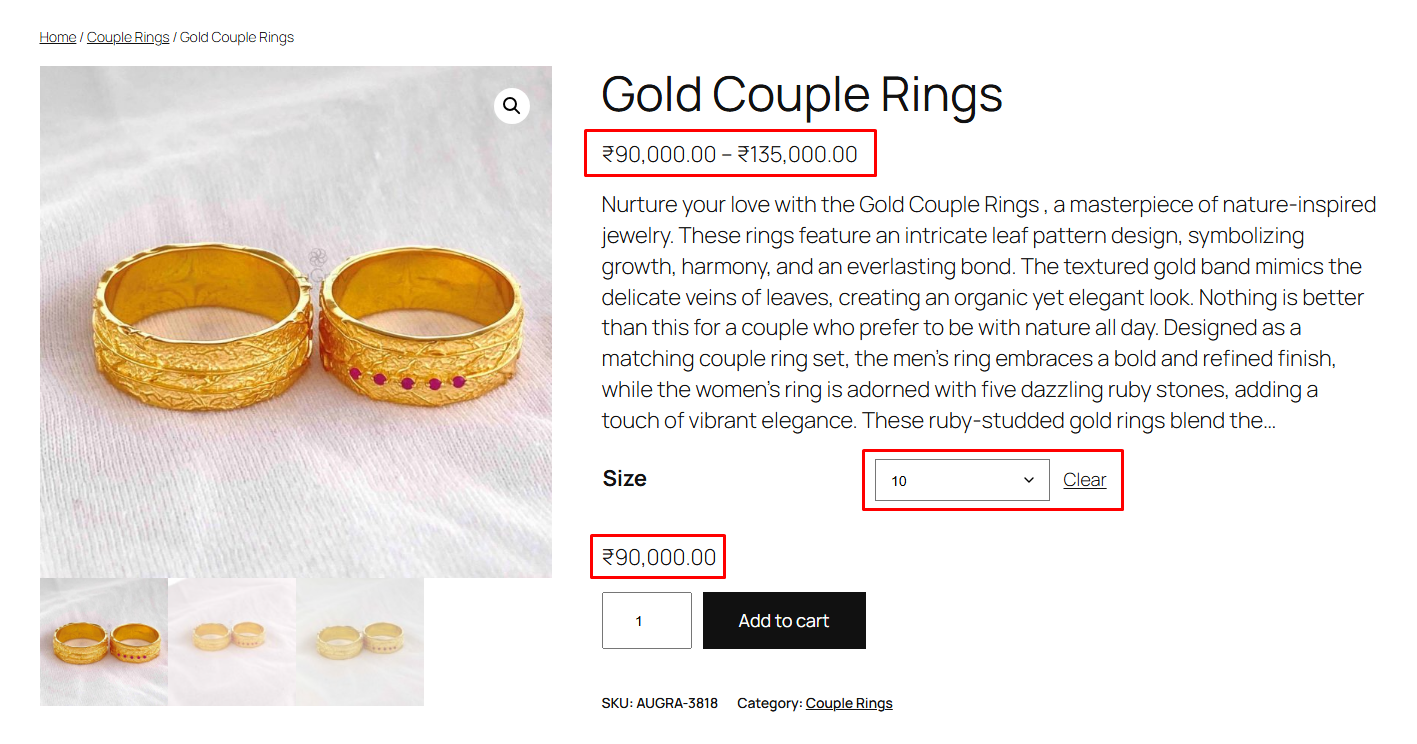Clear the selected size option
Screen dimensions: 1417x744
[1084, 480]
